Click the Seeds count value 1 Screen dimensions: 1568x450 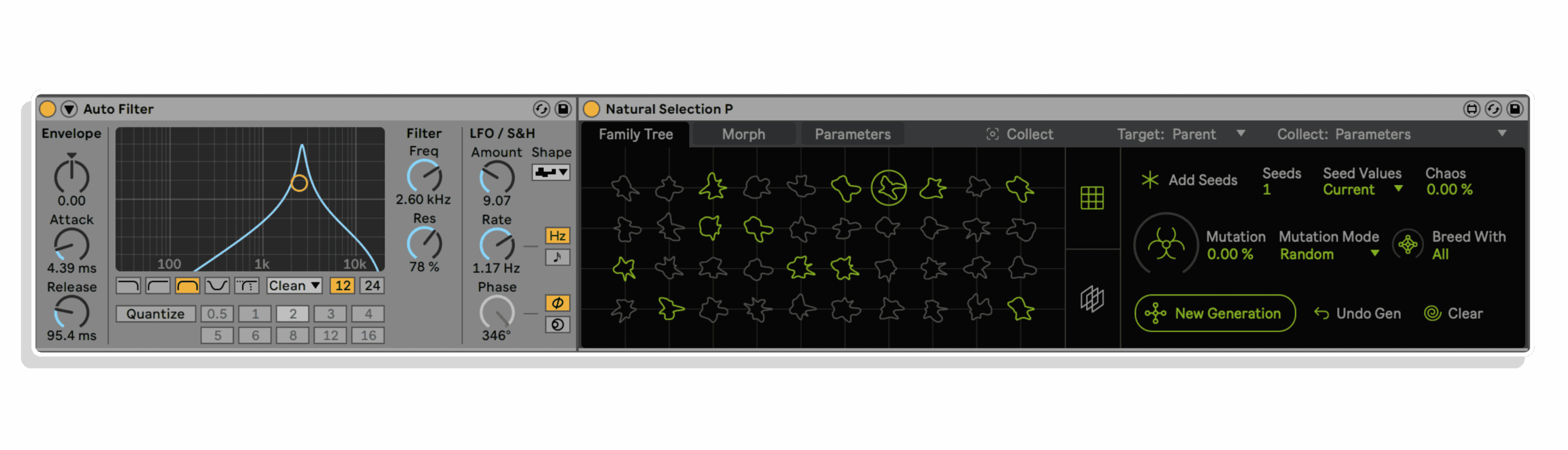1266,190
